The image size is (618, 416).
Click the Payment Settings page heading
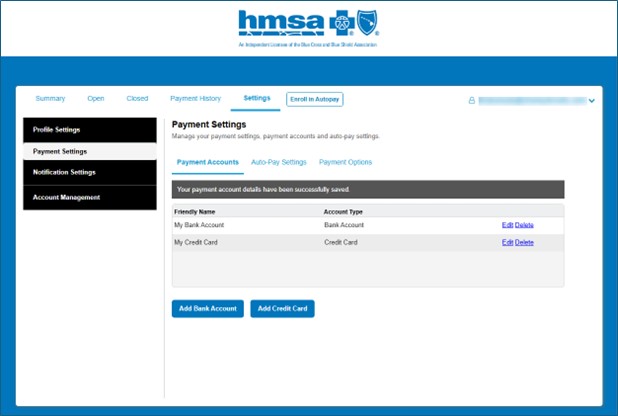[x=209, y=125]
